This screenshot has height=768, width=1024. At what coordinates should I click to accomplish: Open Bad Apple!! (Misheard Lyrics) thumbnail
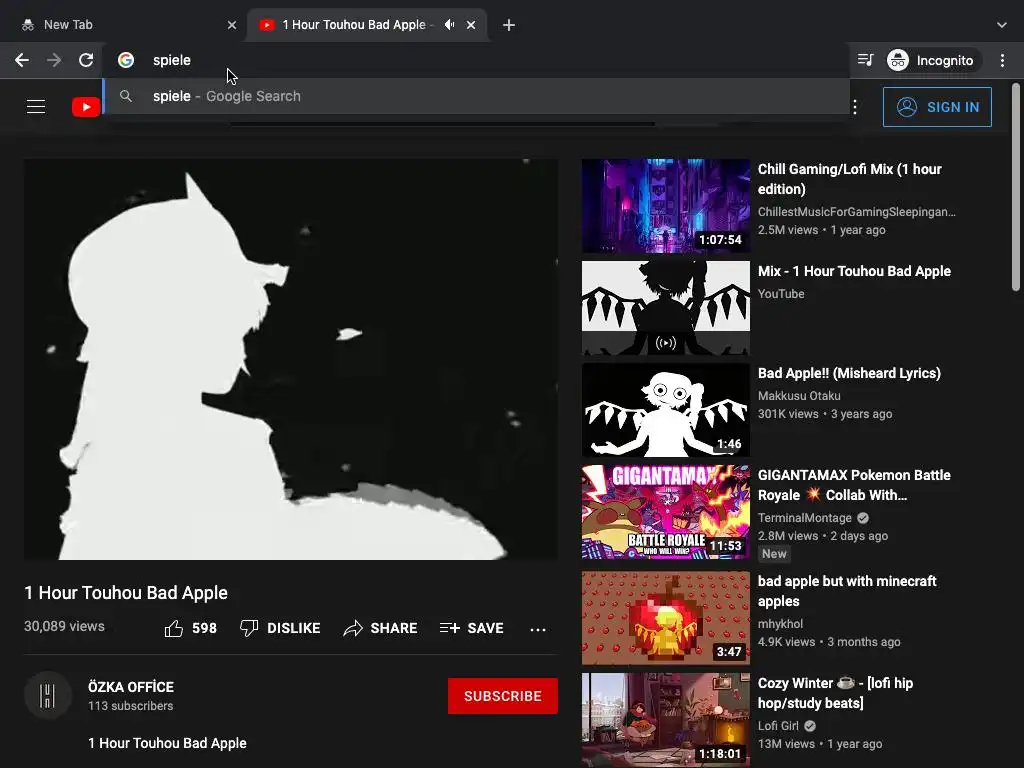point(665,409)
